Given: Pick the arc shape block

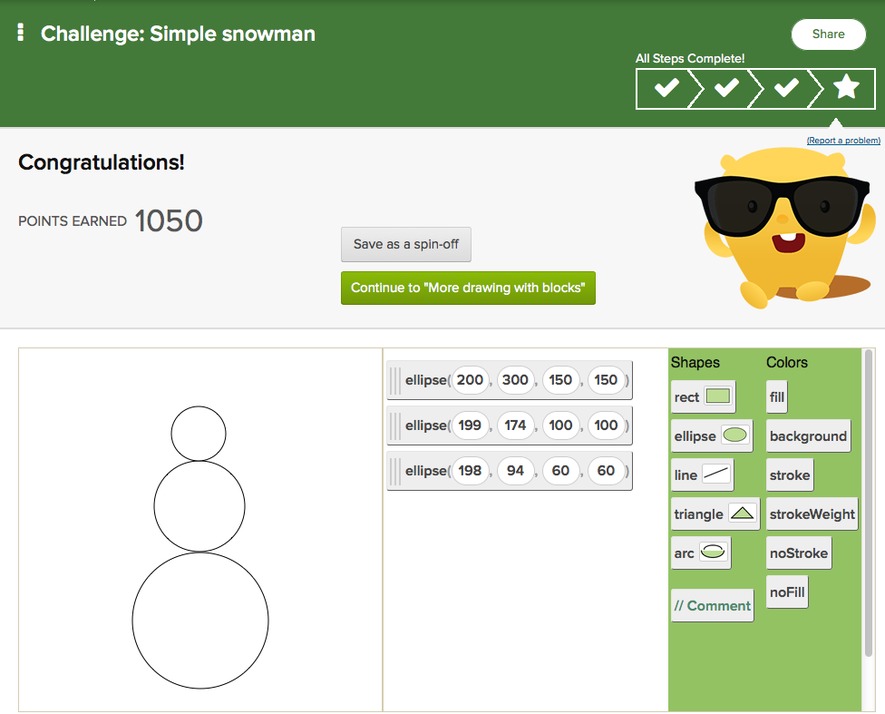Looking at the screenshot, I should [700, 553].
